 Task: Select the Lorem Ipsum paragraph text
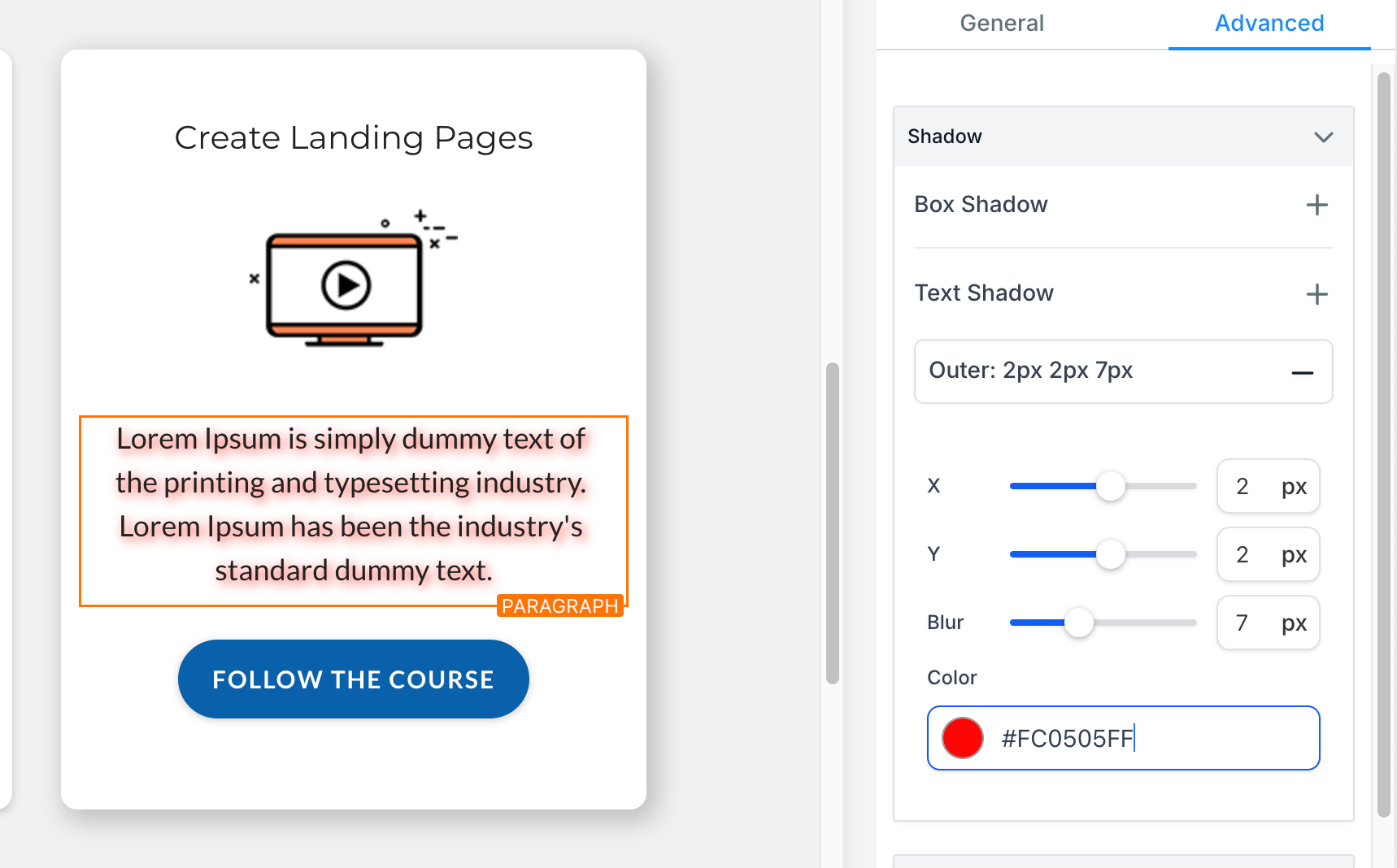(351, 505)
